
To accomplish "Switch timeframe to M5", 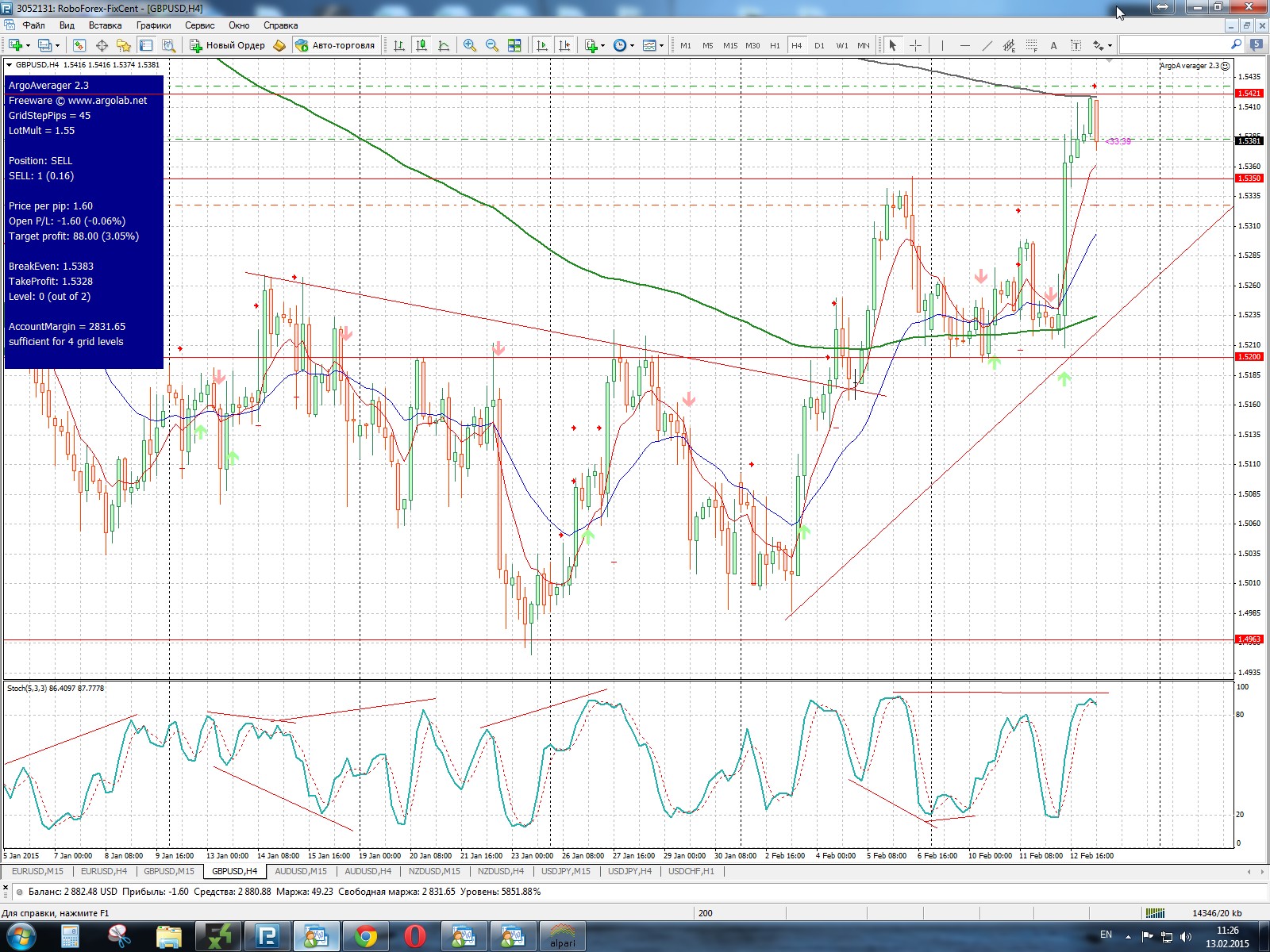I will point(707,45).
